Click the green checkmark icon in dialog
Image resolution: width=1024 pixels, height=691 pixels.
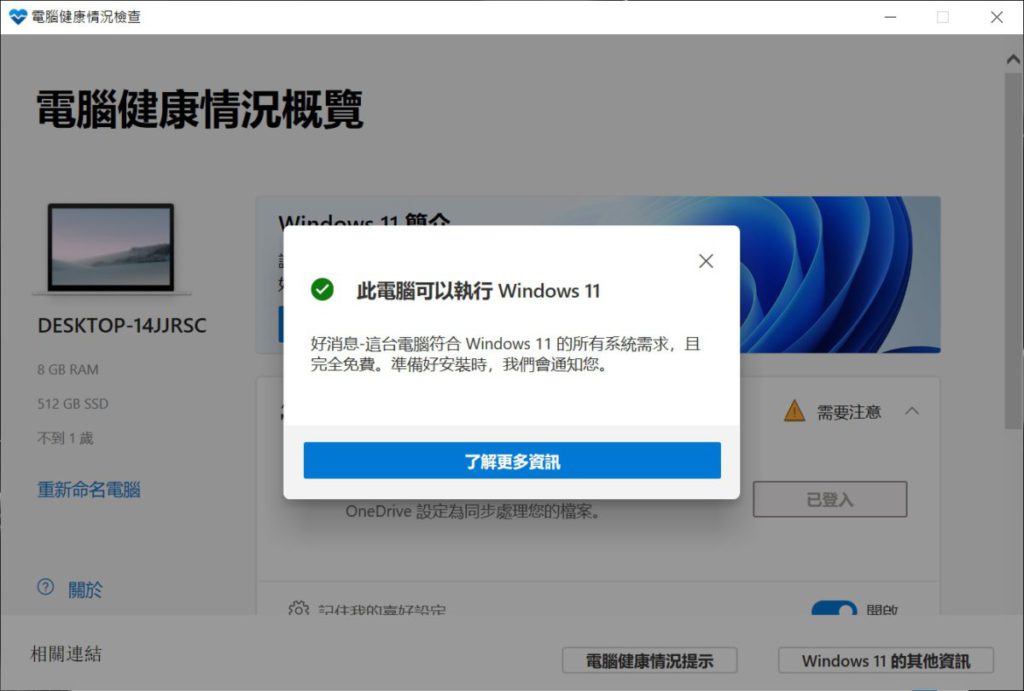click(322, 289)
